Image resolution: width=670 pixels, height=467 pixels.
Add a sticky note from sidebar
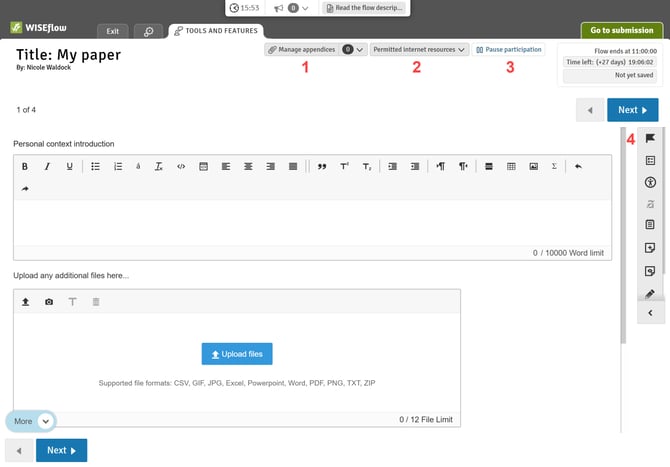pyautogui.click(x=650, y=248)
